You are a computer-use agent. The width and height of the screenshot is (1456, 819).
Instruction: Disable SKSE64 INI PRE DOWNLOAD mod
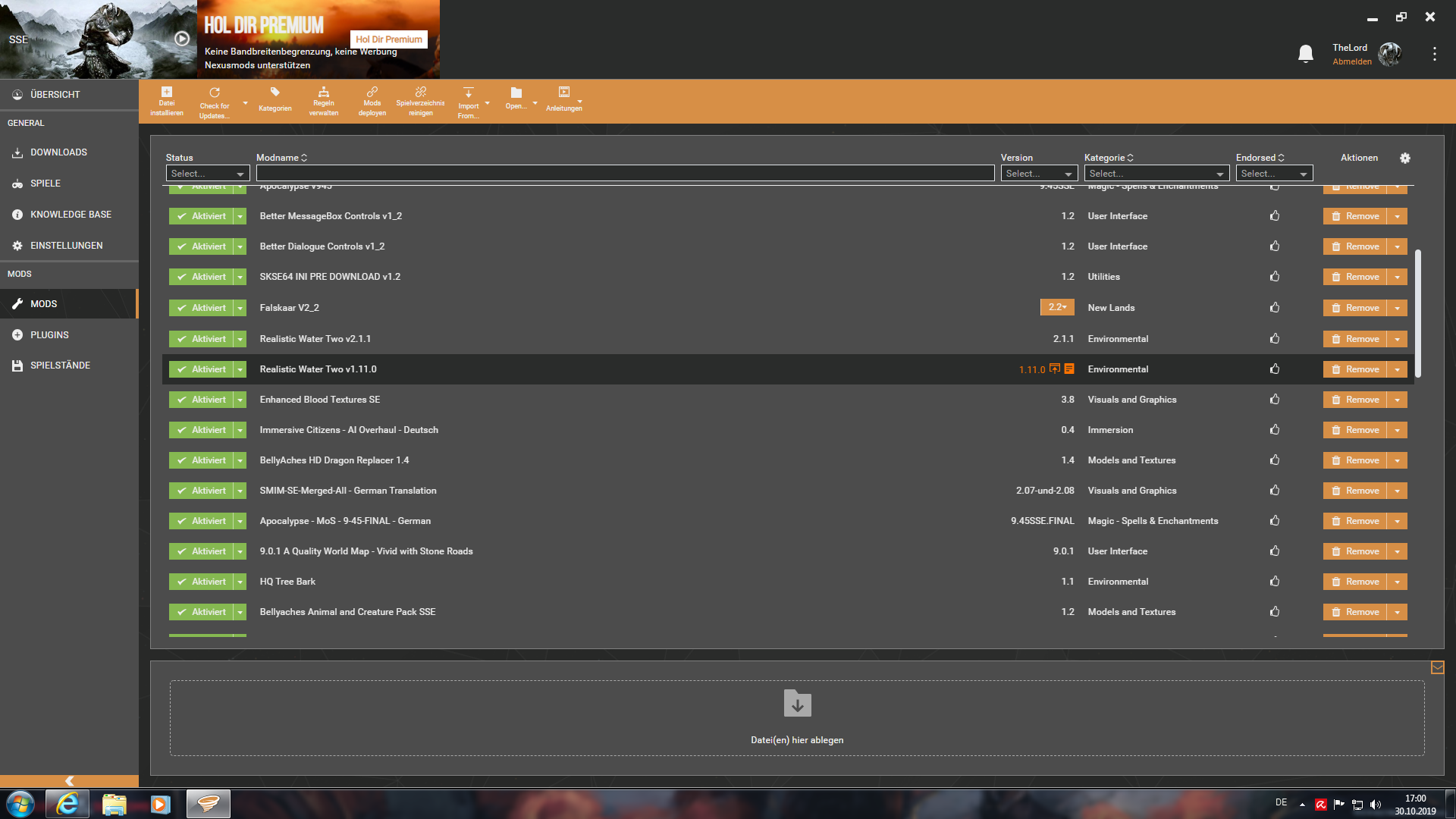(201, 277)
